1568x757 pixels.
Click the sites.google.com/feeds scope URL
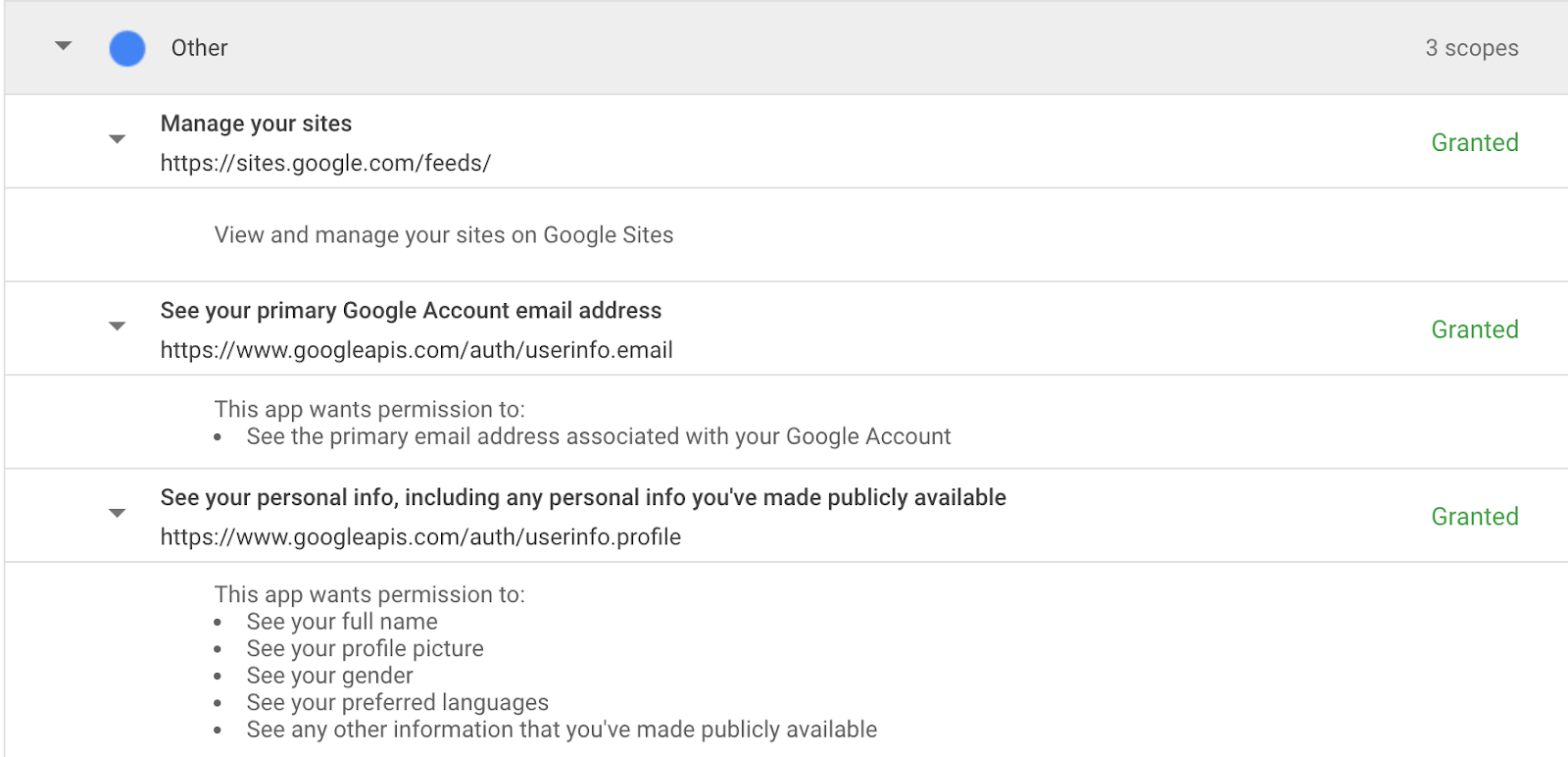(x=325, y=163)
